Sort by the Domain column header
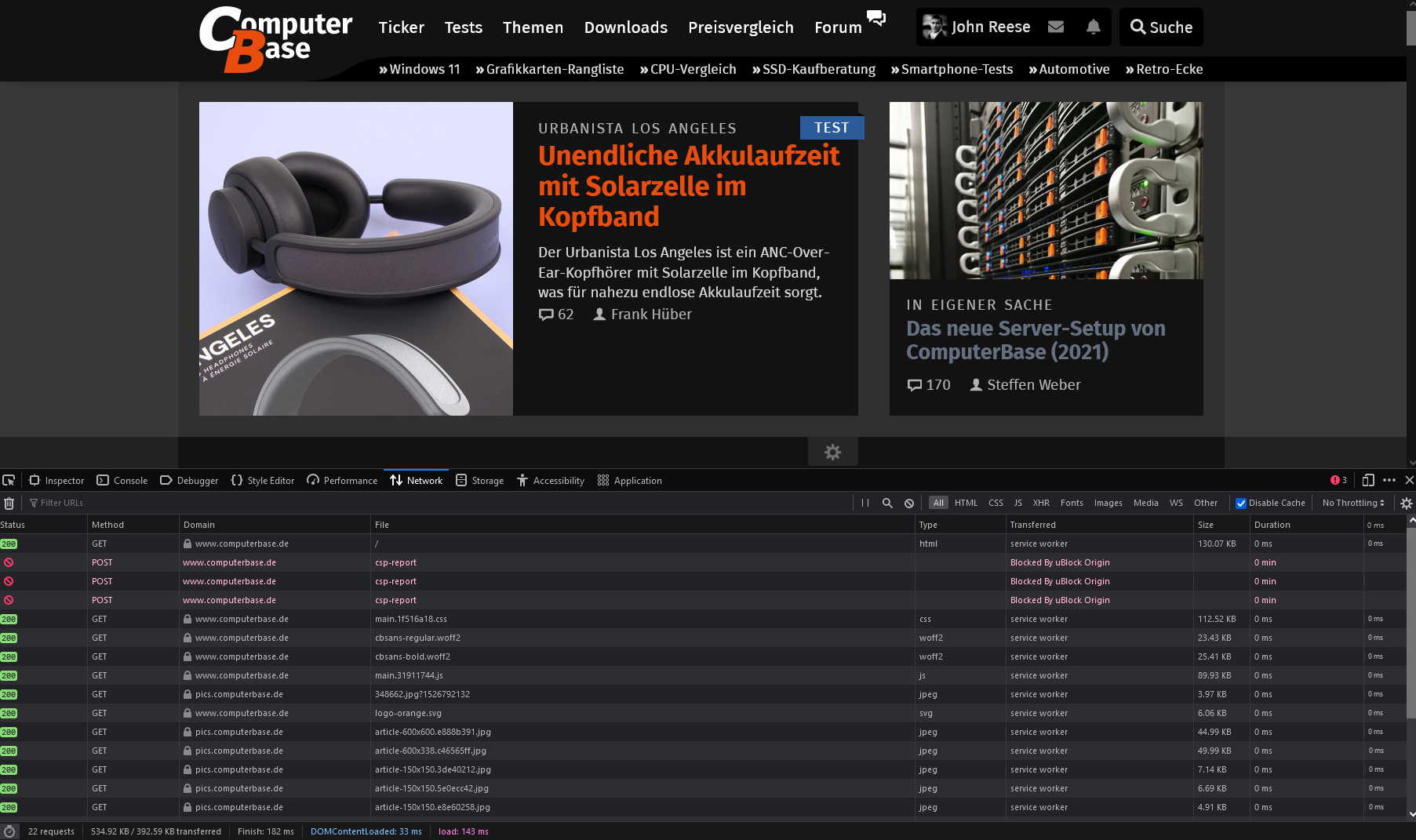The width and height of the screenshot is (1416, 840). pyautogui.click(x=275, y=525)
